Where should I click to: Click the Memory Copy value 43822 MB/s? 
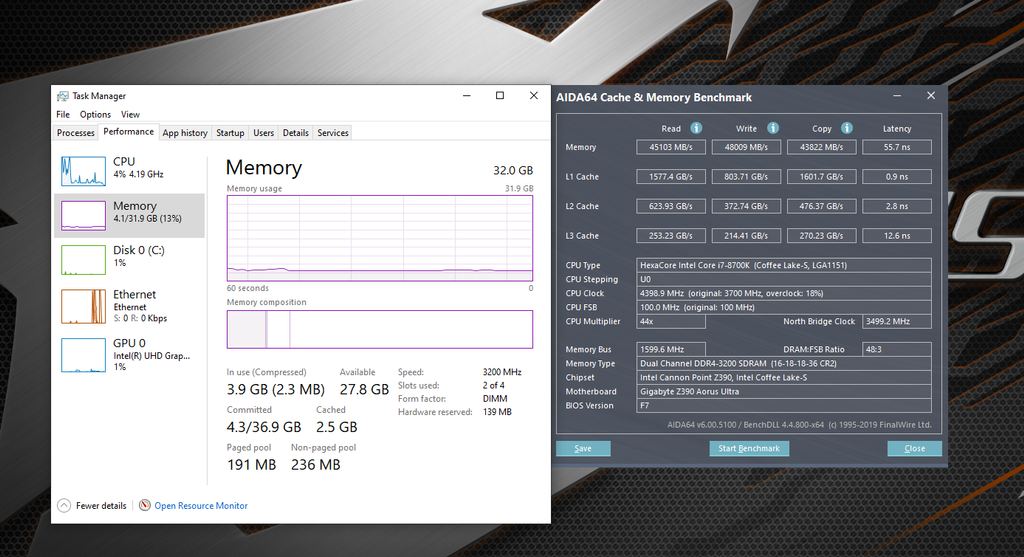tap(822, 147)
